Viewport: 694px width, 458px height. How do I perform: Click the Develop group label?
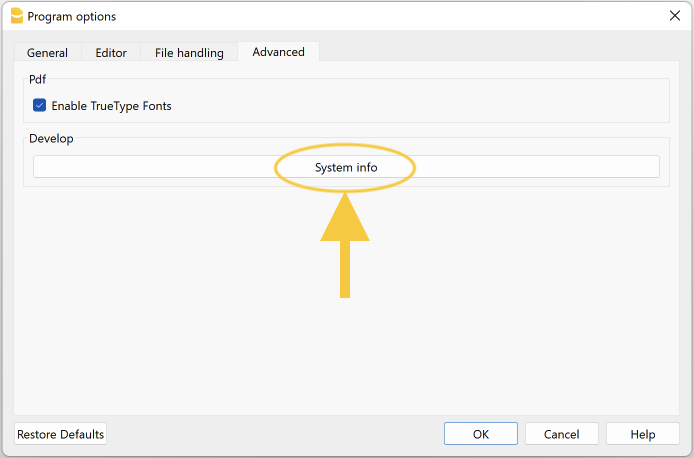click(52, 138)
